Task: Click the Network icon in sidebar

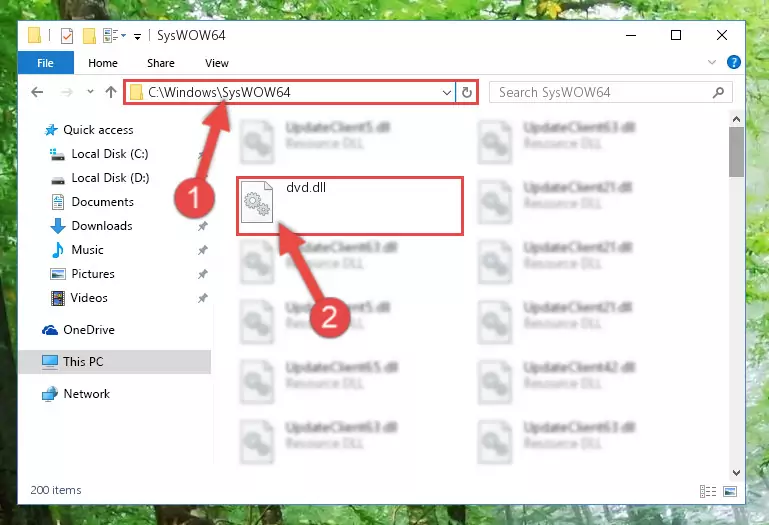Action: click(50, 394)
